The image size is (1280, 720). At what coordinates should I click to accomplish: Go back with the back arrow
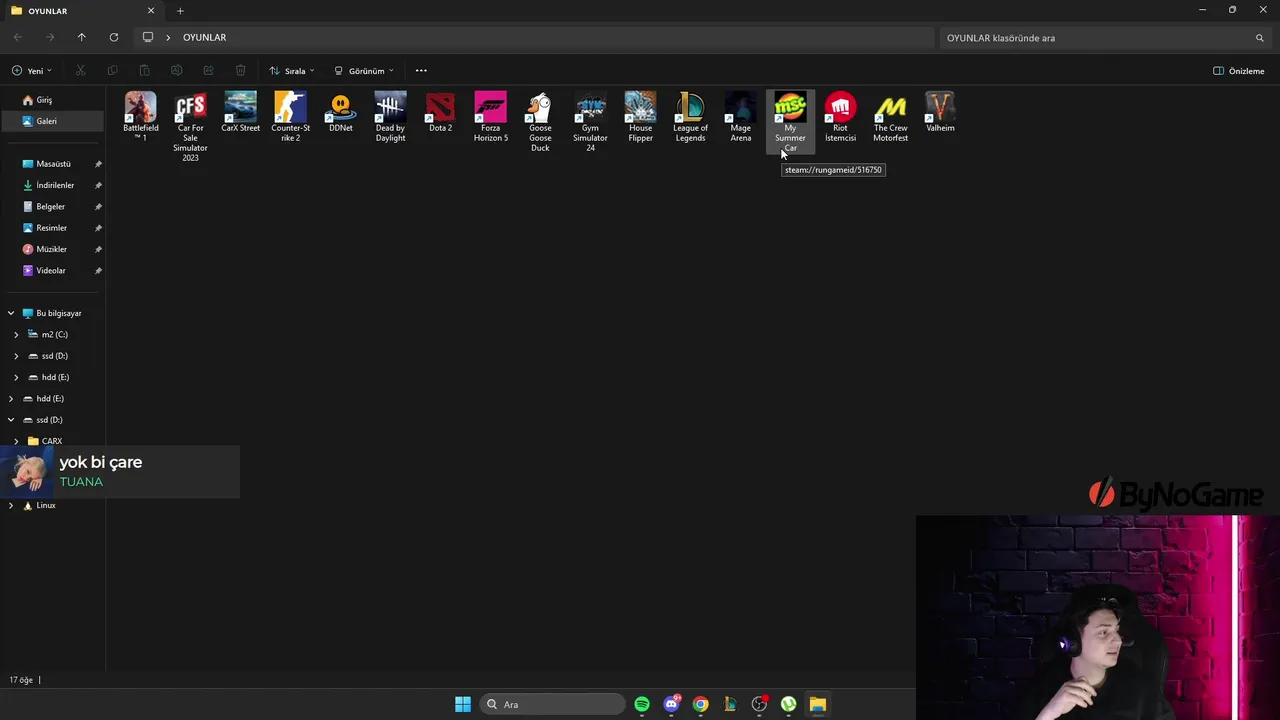click(18, 37)
